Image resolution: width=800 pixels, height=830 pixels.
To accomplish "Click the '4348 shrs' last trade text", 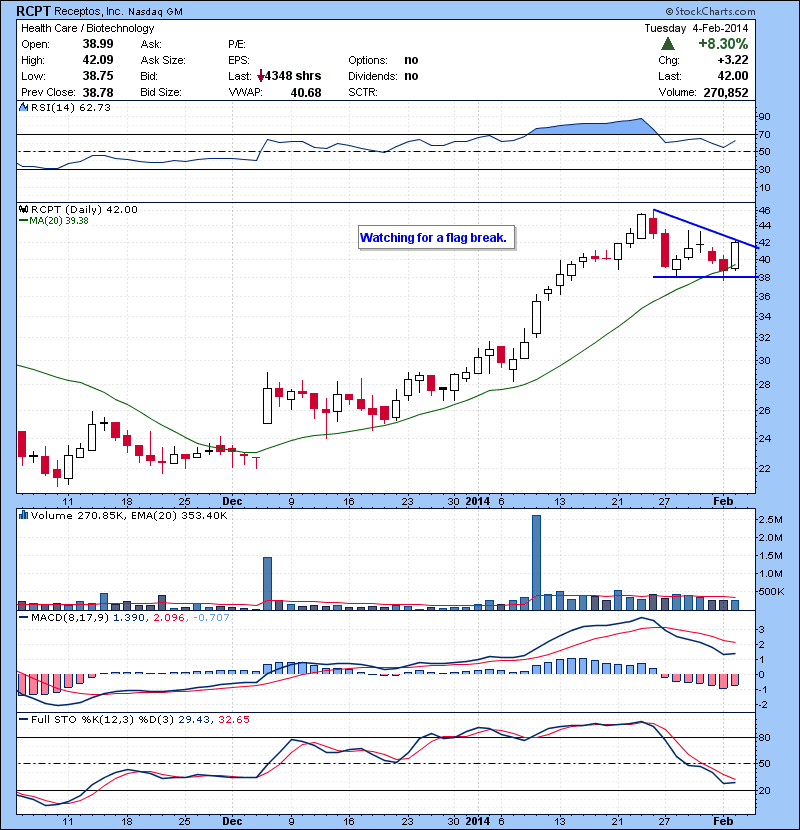I will pos(293,76).
